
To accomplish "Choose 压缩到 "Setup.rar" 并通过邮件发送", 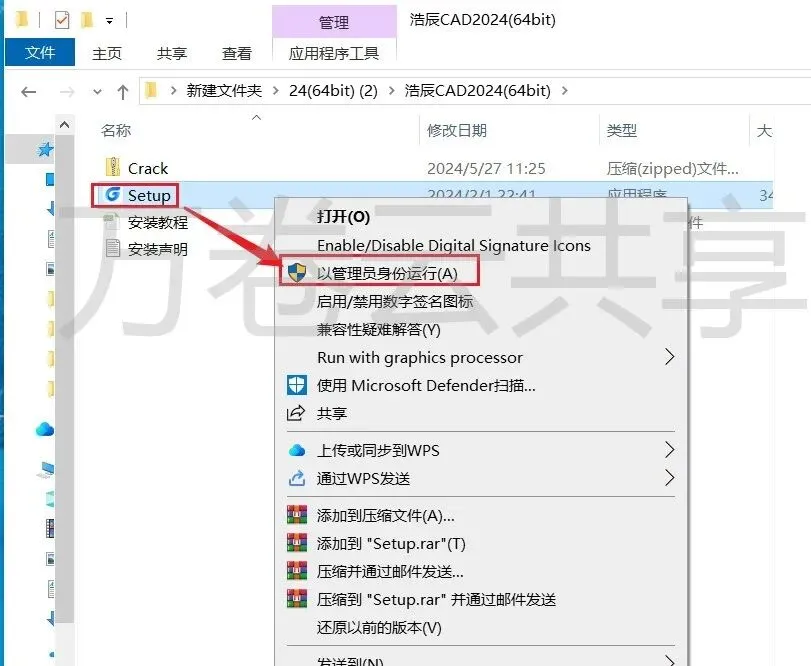I will click(436, 599).
